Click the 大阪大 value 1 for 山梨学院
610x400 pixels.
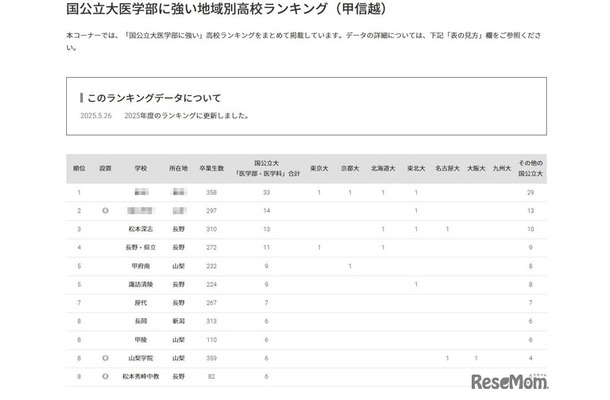pyautogui.click(x=476, y=358)
